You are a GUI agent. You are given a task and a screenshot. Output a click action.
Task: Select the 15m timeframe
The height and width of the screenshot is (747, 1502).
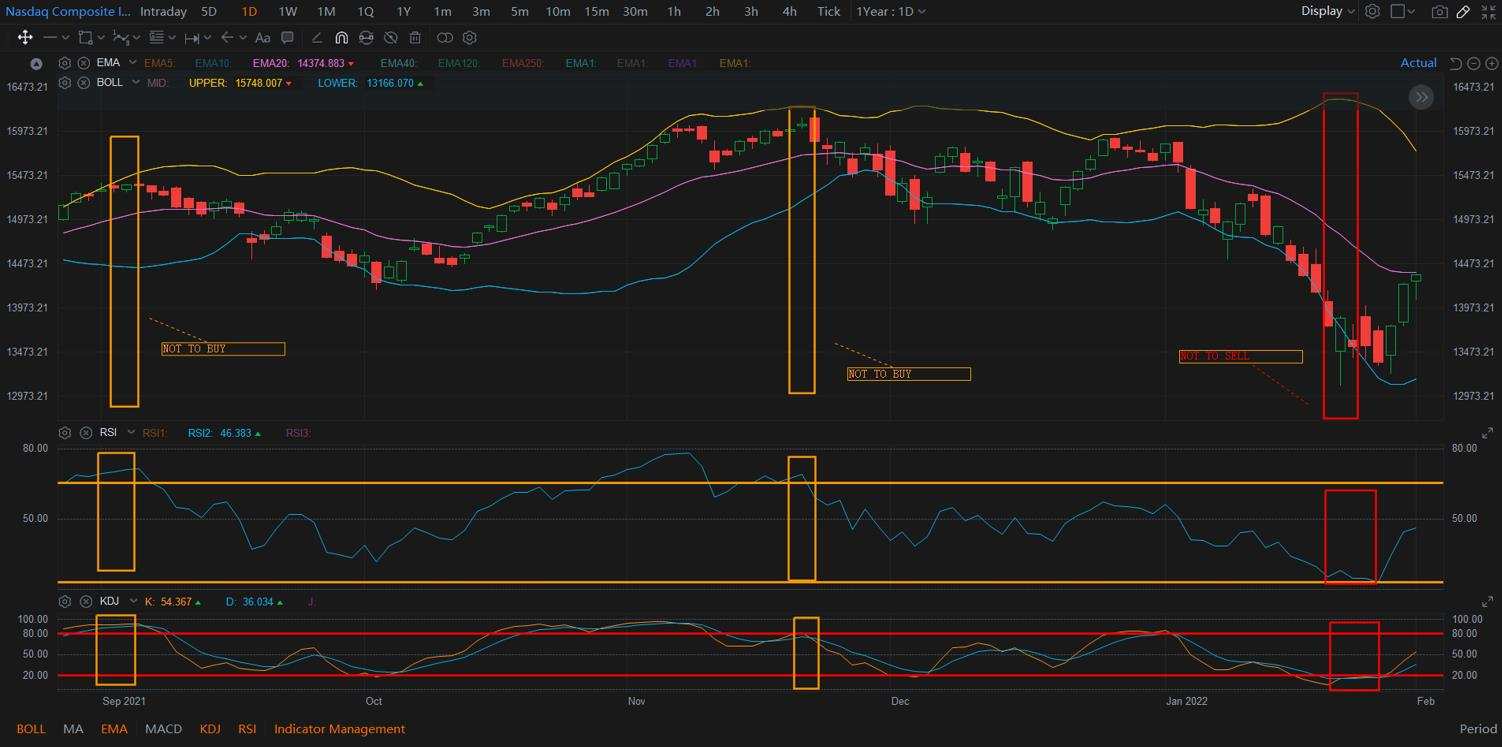click(x=597, y=11)
